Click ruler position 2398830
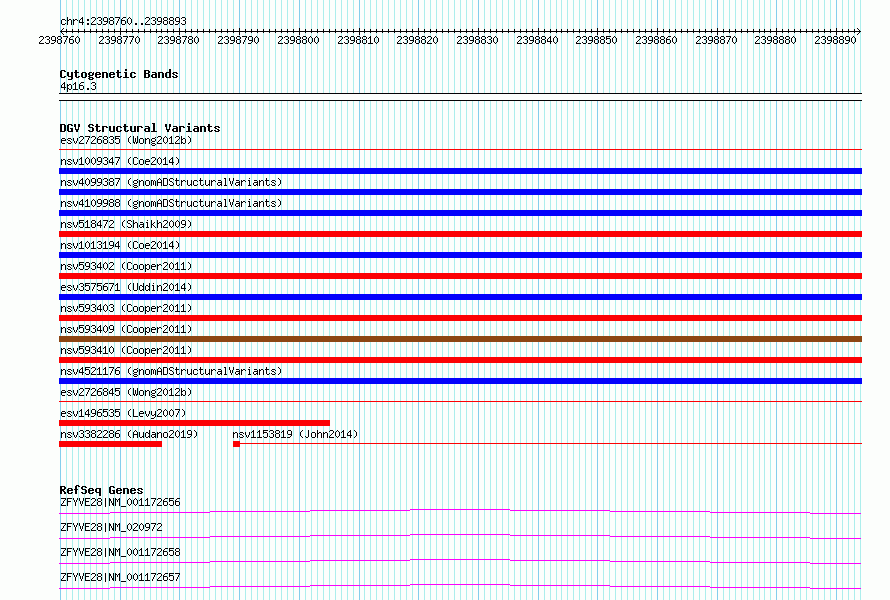The image size is (890, 600). (x=477, y=40)
